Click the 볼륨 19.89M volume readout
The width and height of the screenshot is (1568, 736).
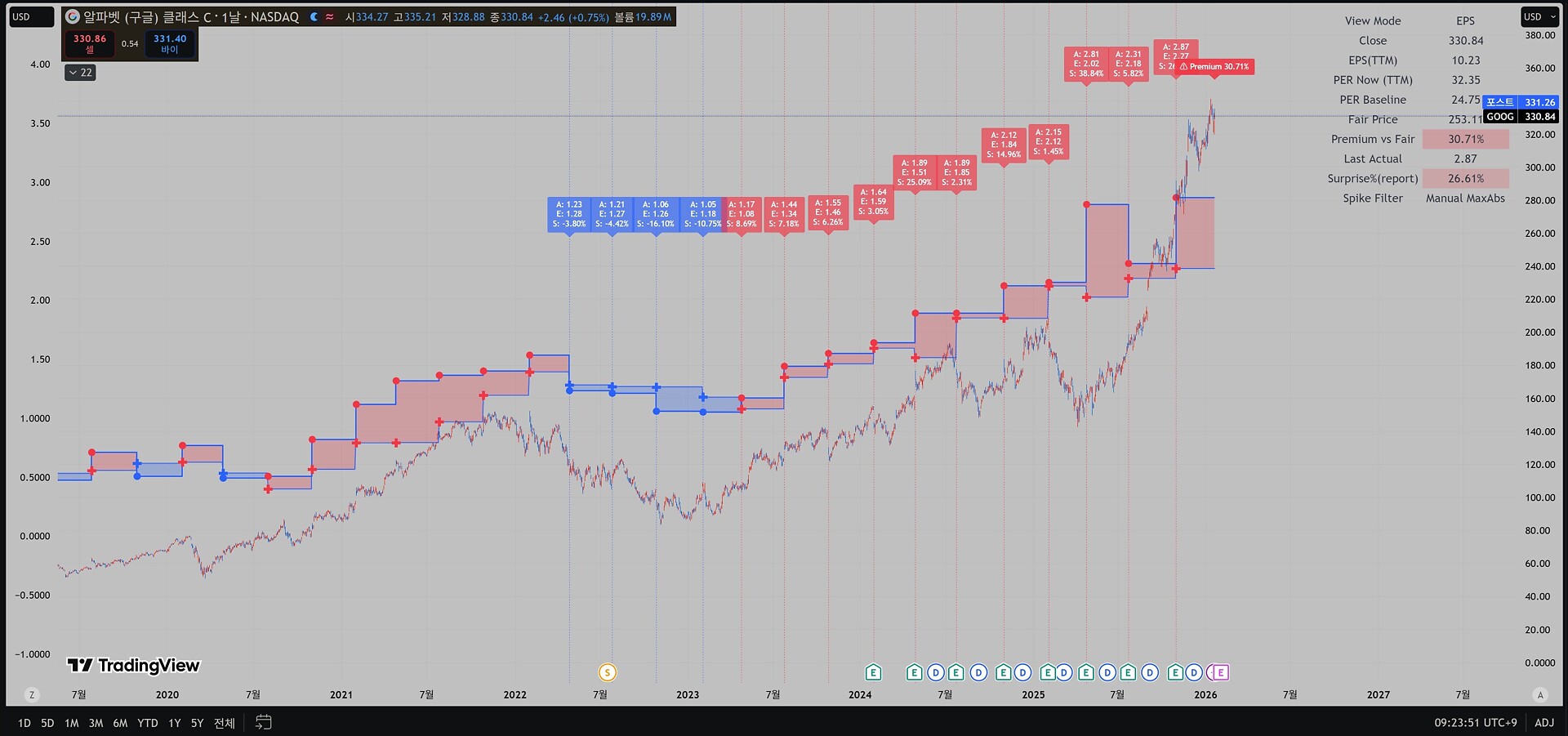pos(643,17)
